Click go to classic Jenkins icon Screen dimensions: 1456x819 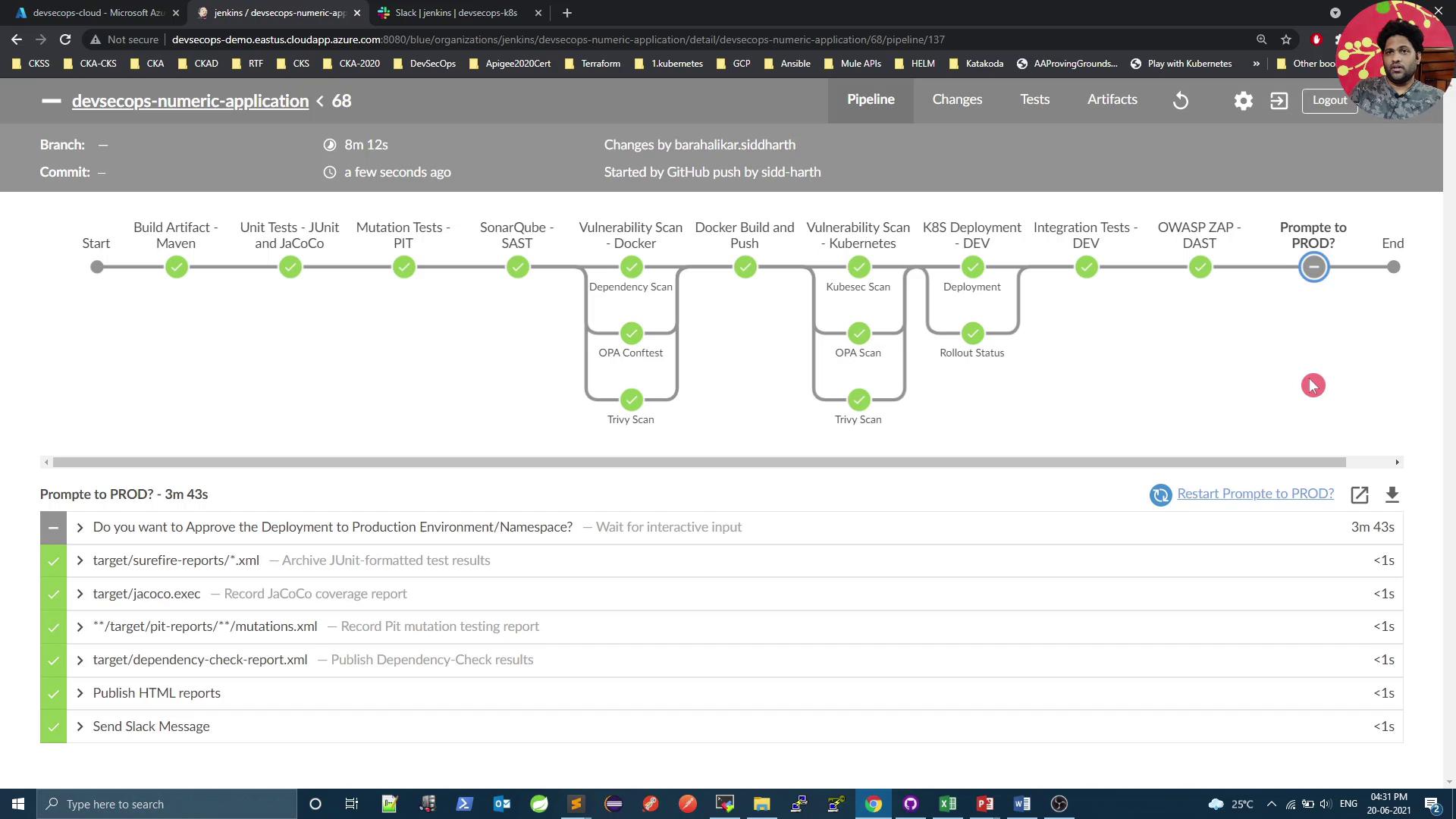(1279, 100)
